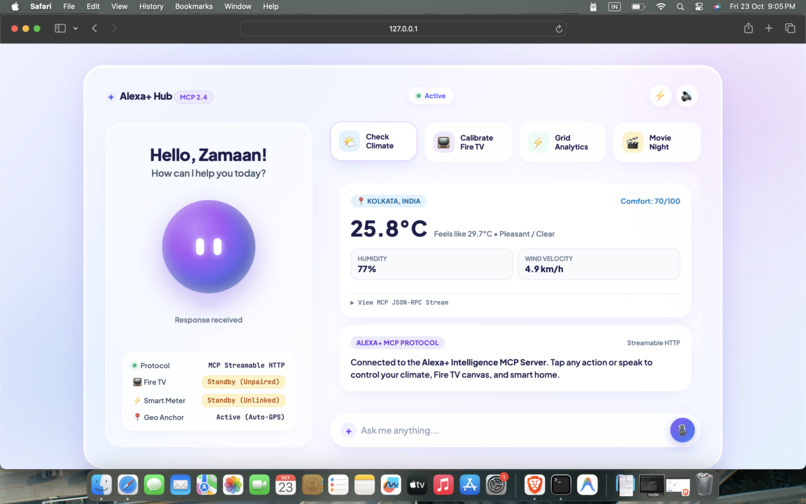The width and height of the screenshot is (806, 504).
Task: Click the plus icon in the ask field
Action: coord(349,430)
